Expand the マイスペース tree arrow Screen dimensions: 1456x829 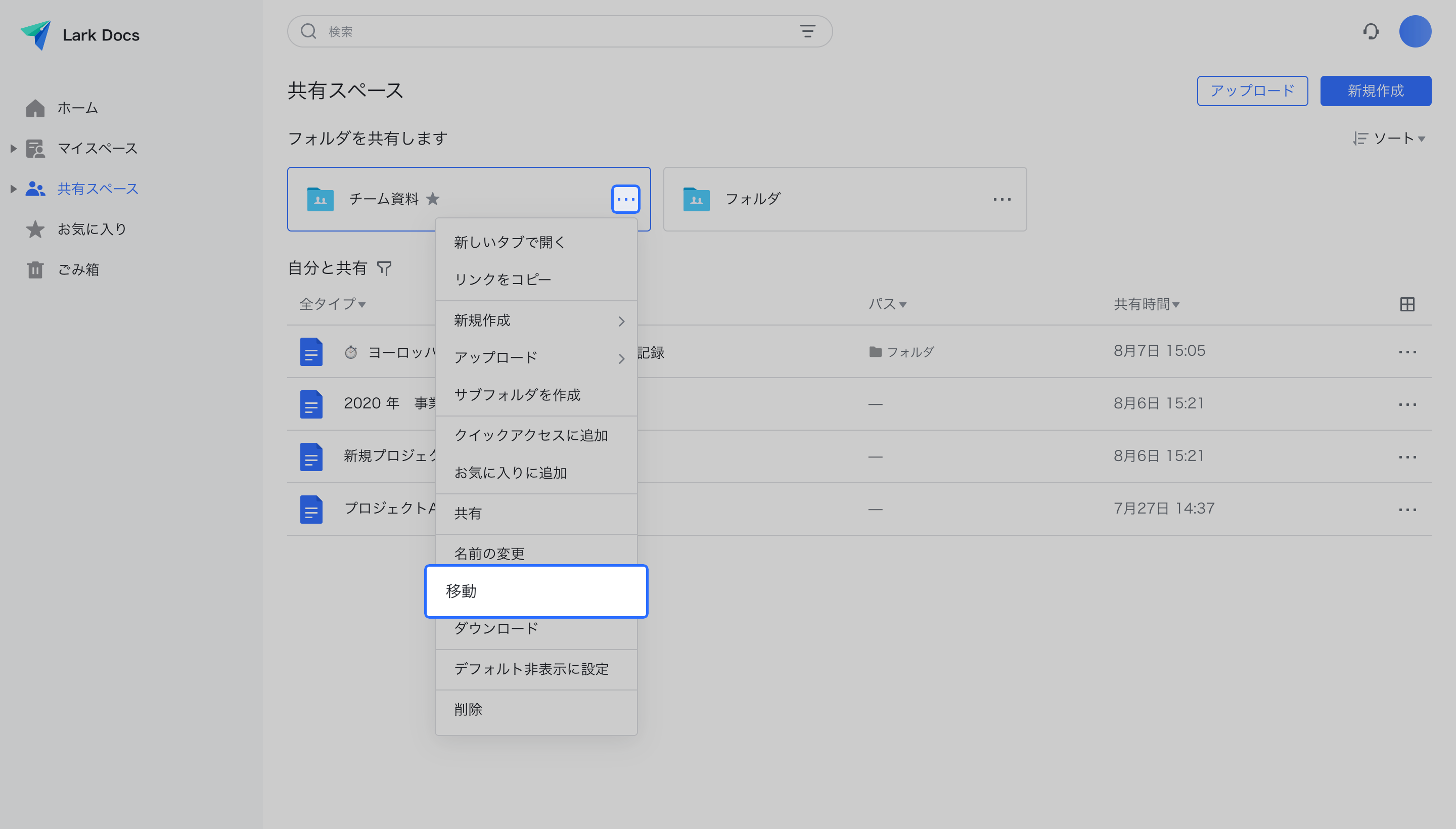click(14, 149)
